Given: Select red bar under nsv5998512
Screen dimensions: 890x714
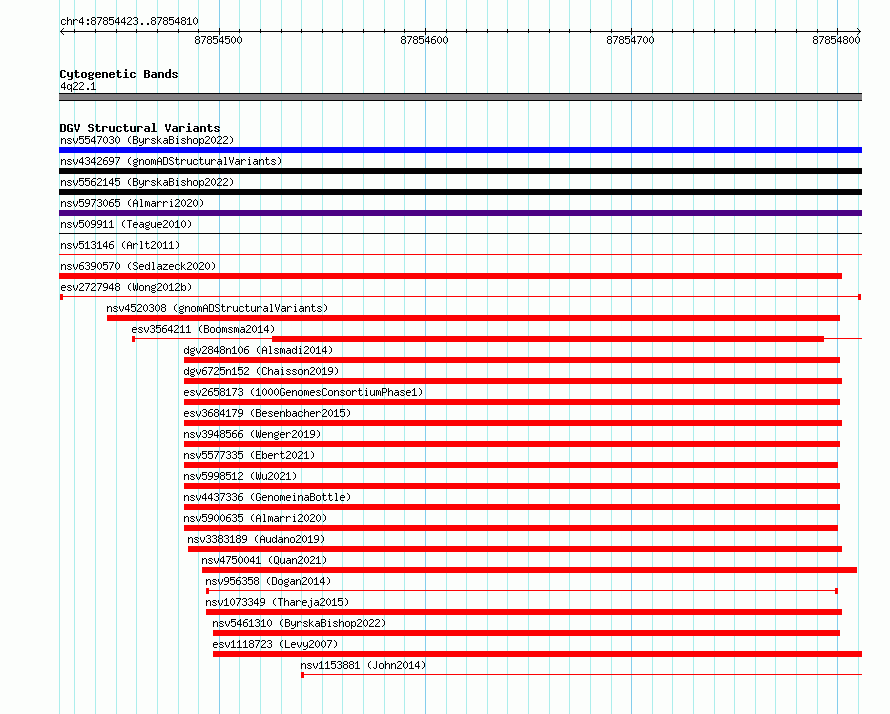Looking at the screenshot, I should point(511,486).
